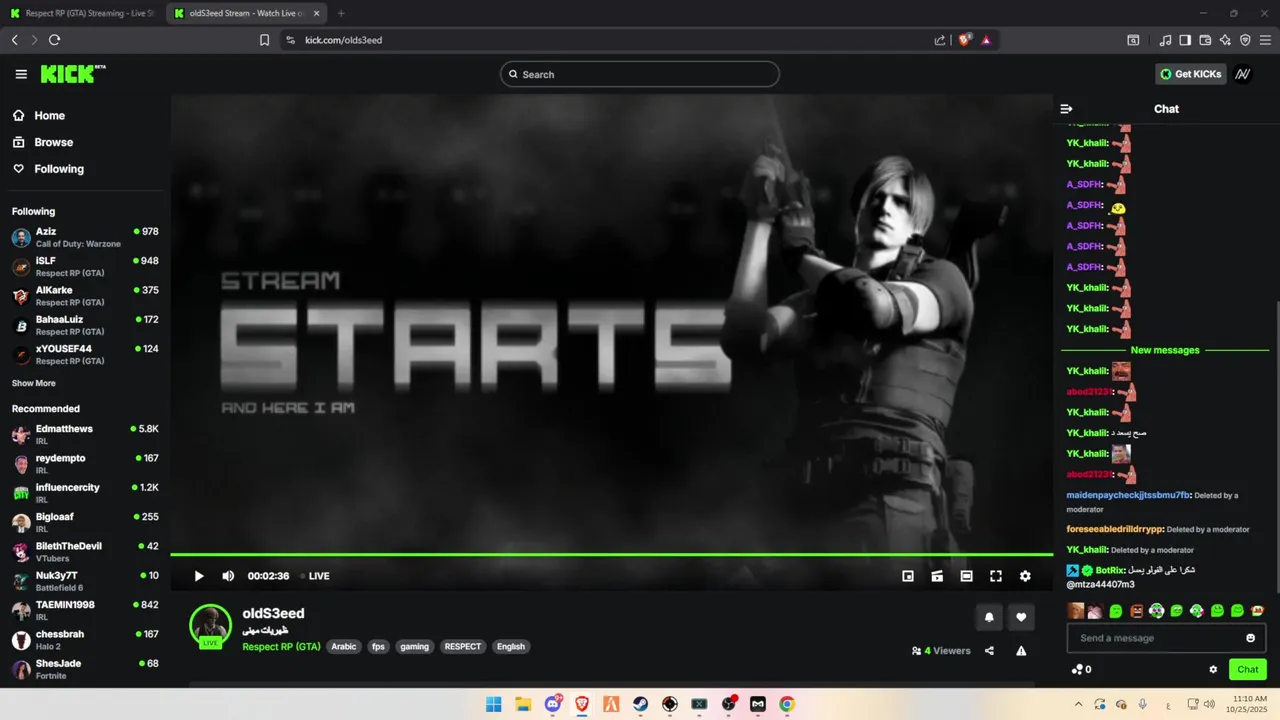1280x720 pixels.
Task: Select the fps tag
Action: (x=378, y=647)
